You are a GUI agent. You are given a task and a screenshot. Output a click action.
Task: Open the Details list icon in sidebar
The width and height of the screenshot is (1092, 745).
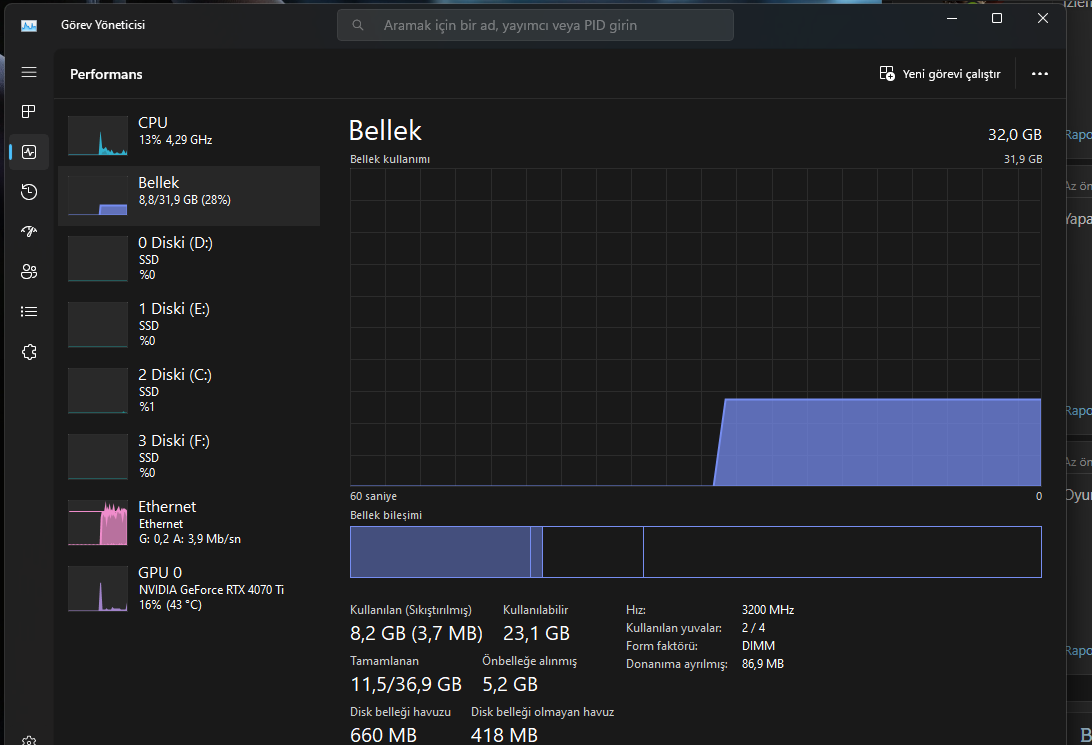(x=29, y=312)
